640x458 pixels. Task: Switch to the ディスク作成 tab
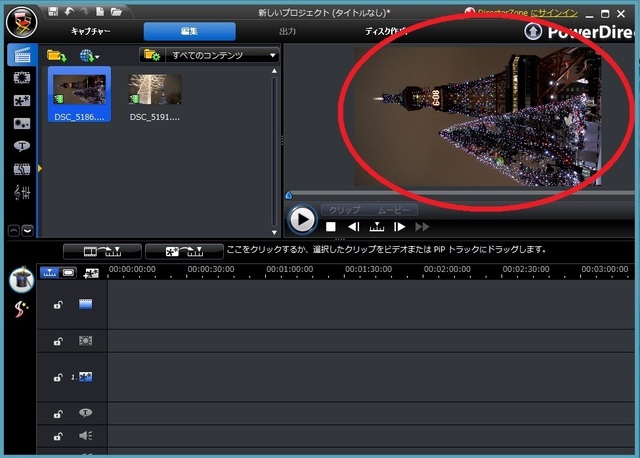[x=385, y=31]
